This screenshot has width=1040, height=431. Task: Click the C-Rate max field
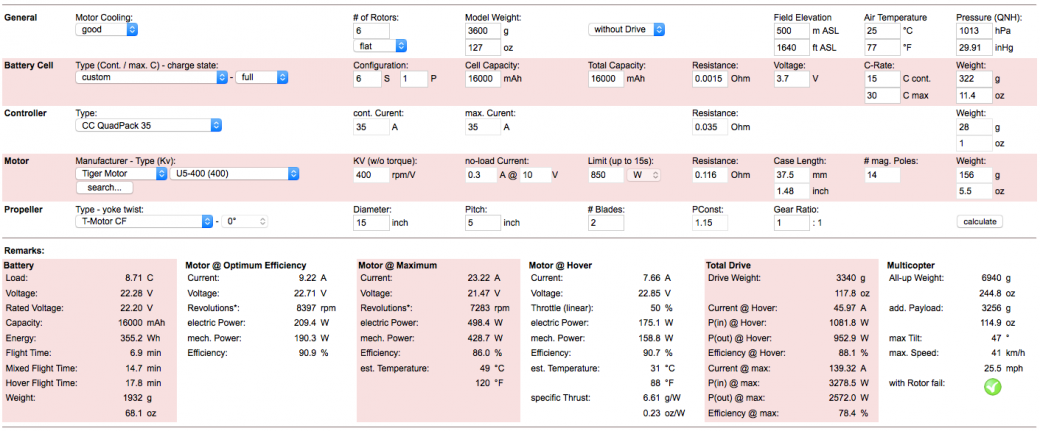[881, 95]
